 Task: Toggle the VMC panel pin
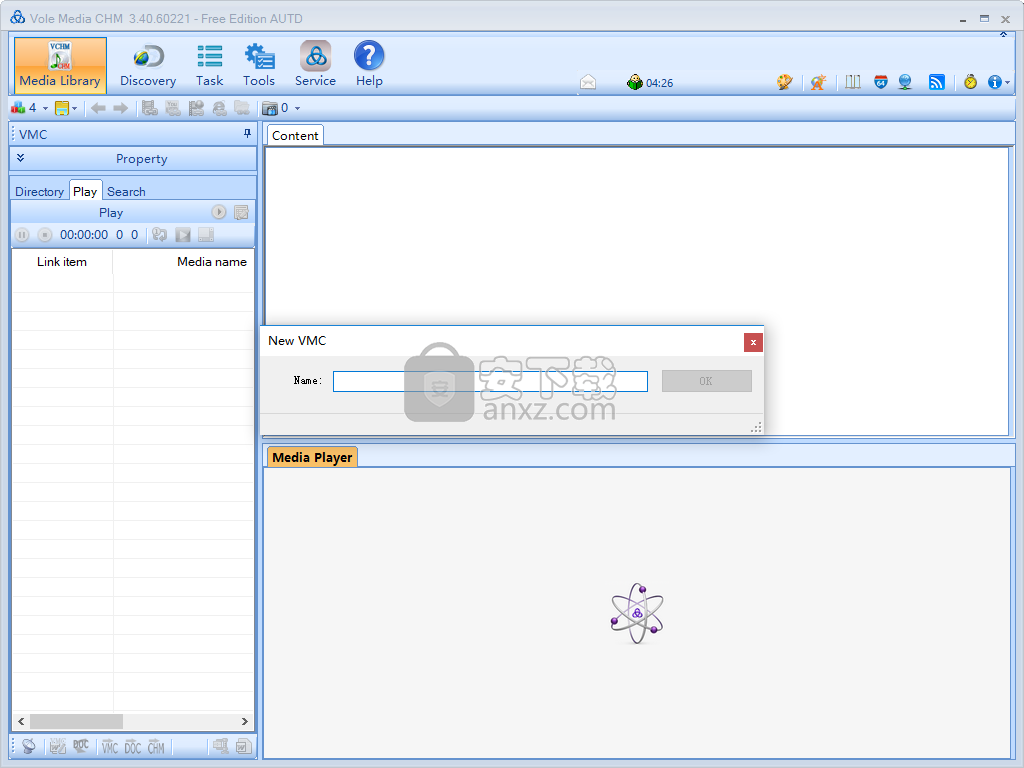click(x=247, y=134)
